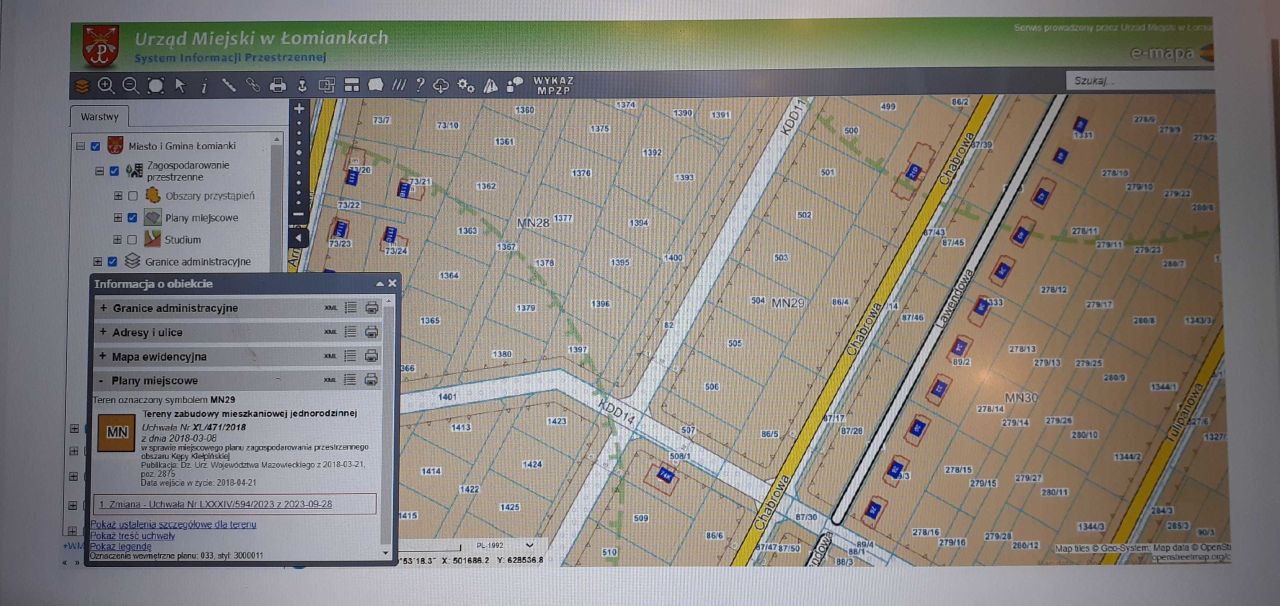The image size is (1280, 606).
Task: Click the MN28 zone label on map
Action: (x=533, y=222)
